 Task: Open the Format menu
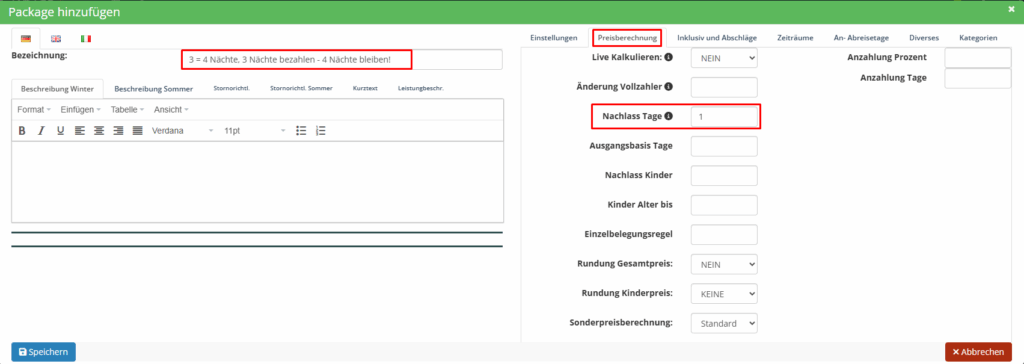(x=34, y=109)
